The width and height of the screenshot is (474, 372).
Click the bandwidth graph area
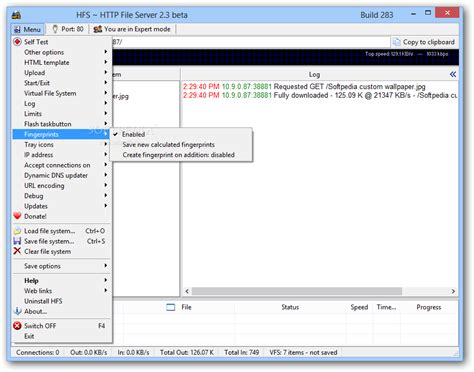click(x=285, y=57)
